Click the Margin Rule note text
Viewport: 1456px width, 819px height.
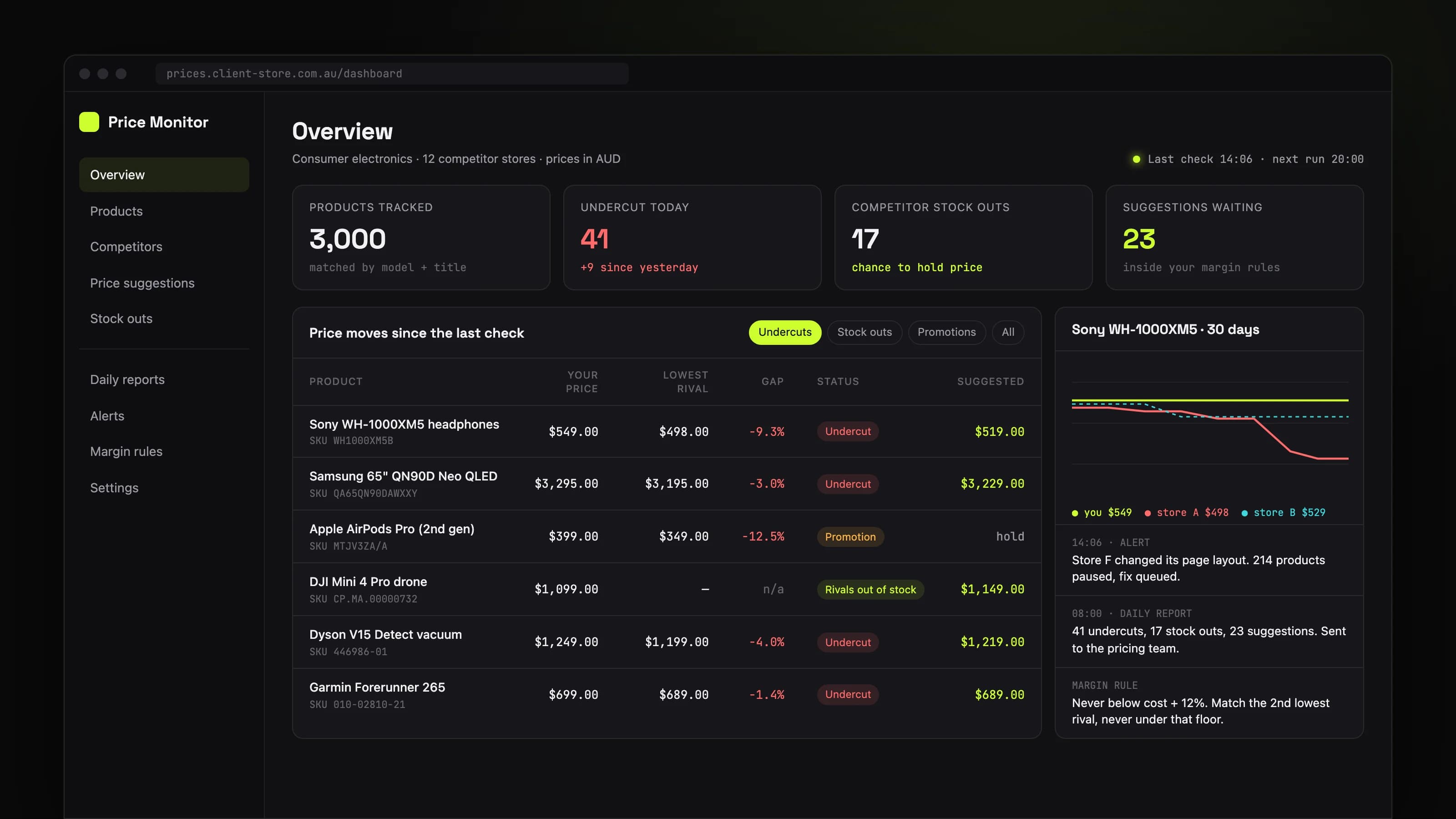1201,711
